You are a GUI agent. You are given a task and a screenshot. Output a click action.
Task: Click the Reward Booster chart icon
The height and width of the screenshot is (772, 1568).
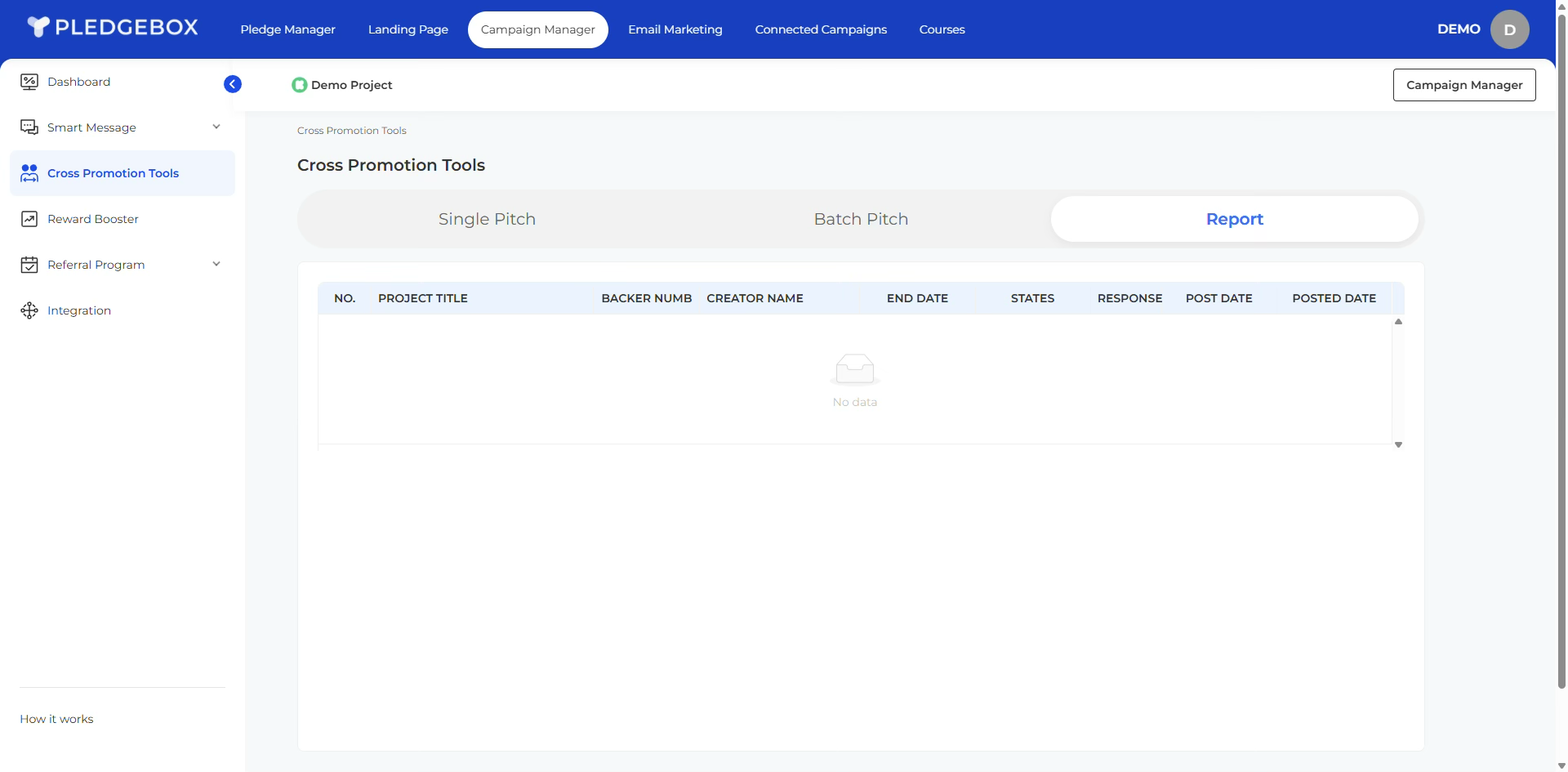[29, 219]
